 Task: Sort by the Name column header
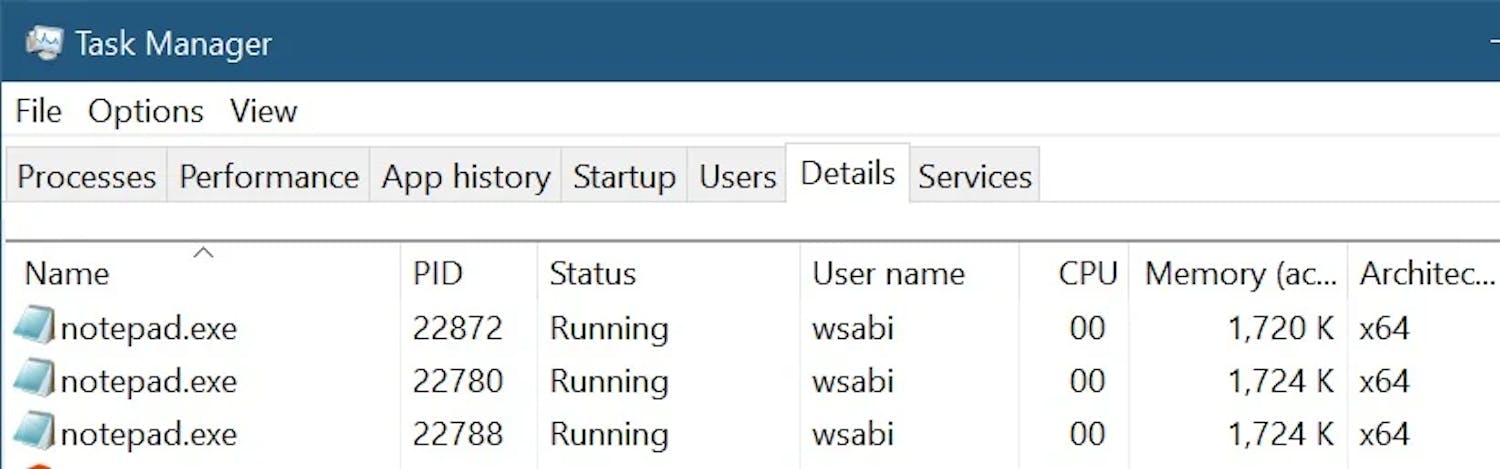coord(202,273)
